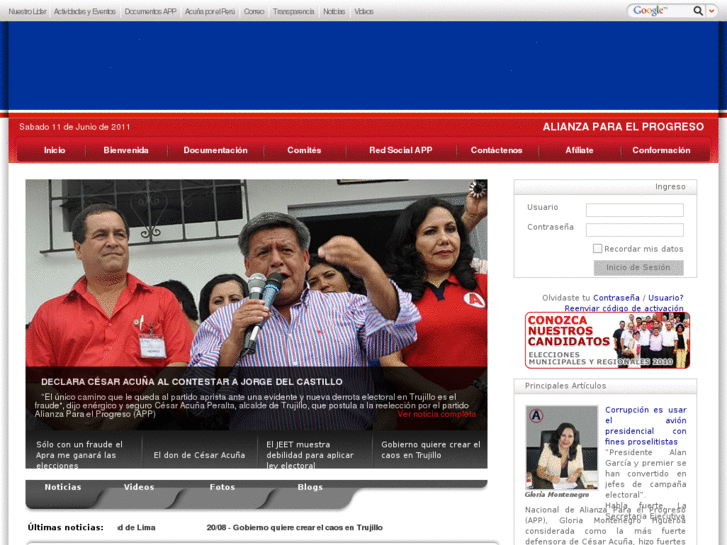
Task: Click Reenviar código de activación link
Action: tap(624, 308)
